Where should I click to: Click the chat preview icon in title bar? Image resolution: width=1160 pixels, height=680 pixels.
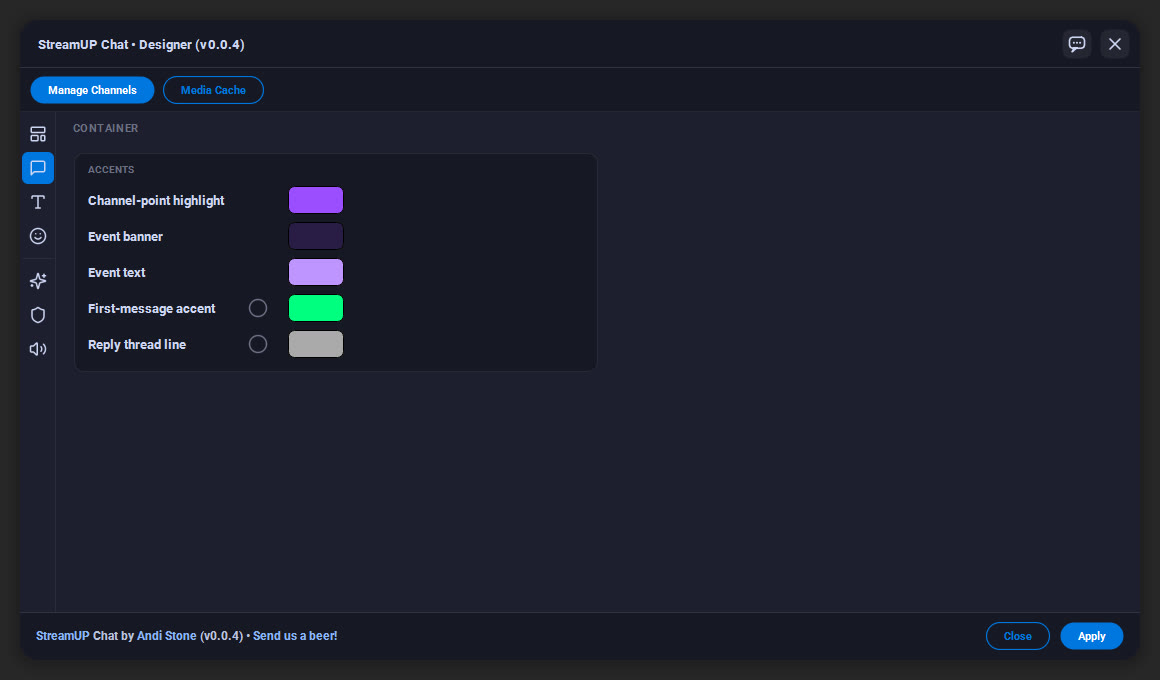click(1076, 44)
